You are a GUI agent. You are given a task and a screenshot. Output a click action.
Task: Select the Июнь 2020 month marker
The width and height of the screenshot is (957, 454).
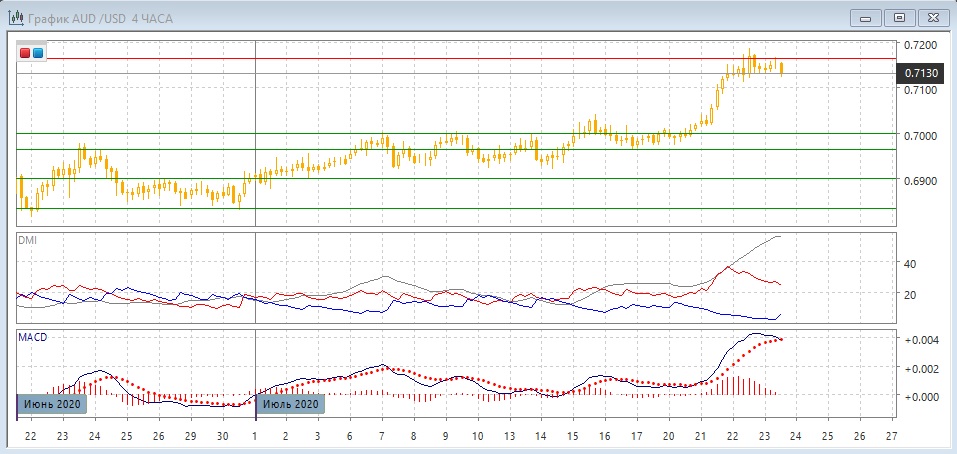pyautogui.click(x=52, y=404)
